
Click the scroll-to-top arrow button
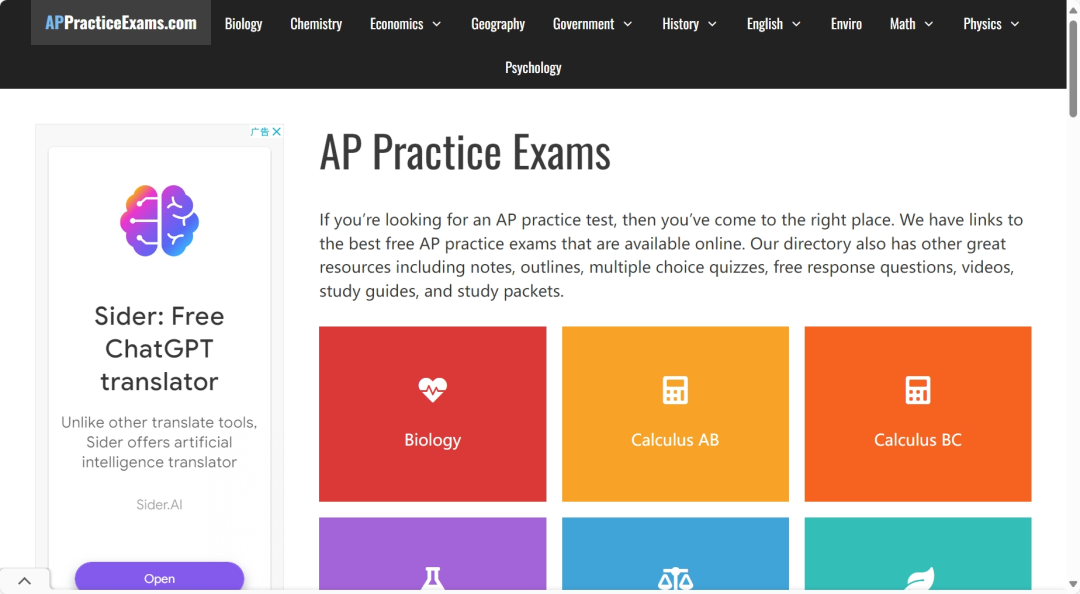(24, 581)
